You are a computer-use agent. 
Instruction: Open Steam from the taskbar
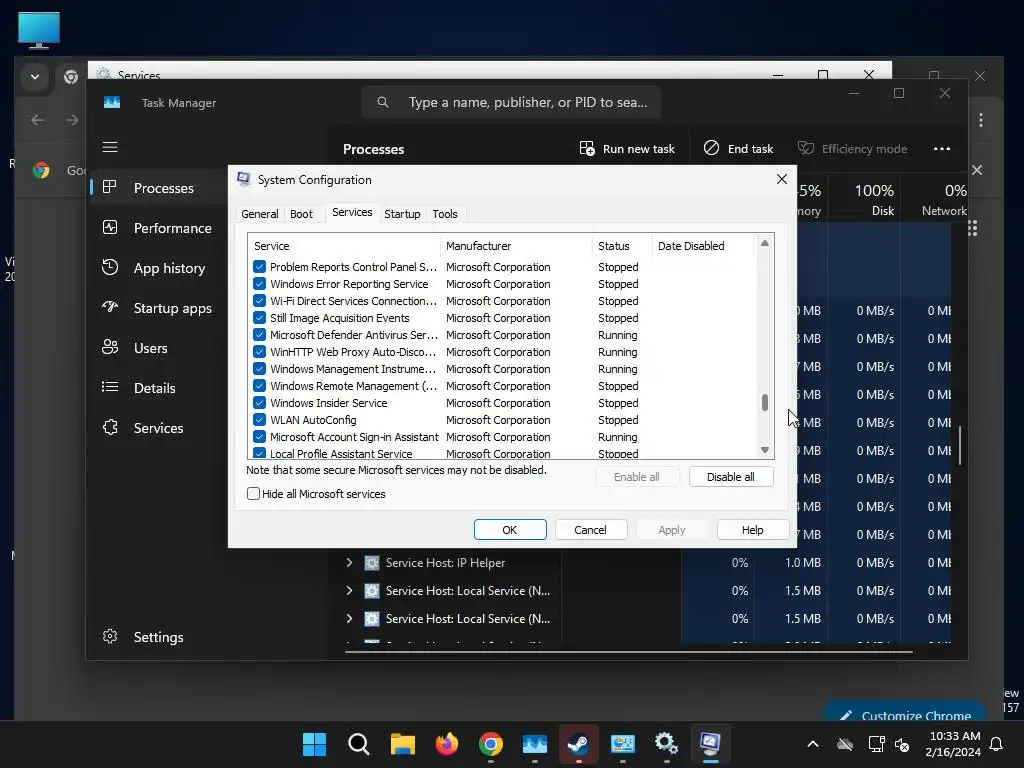578,744
